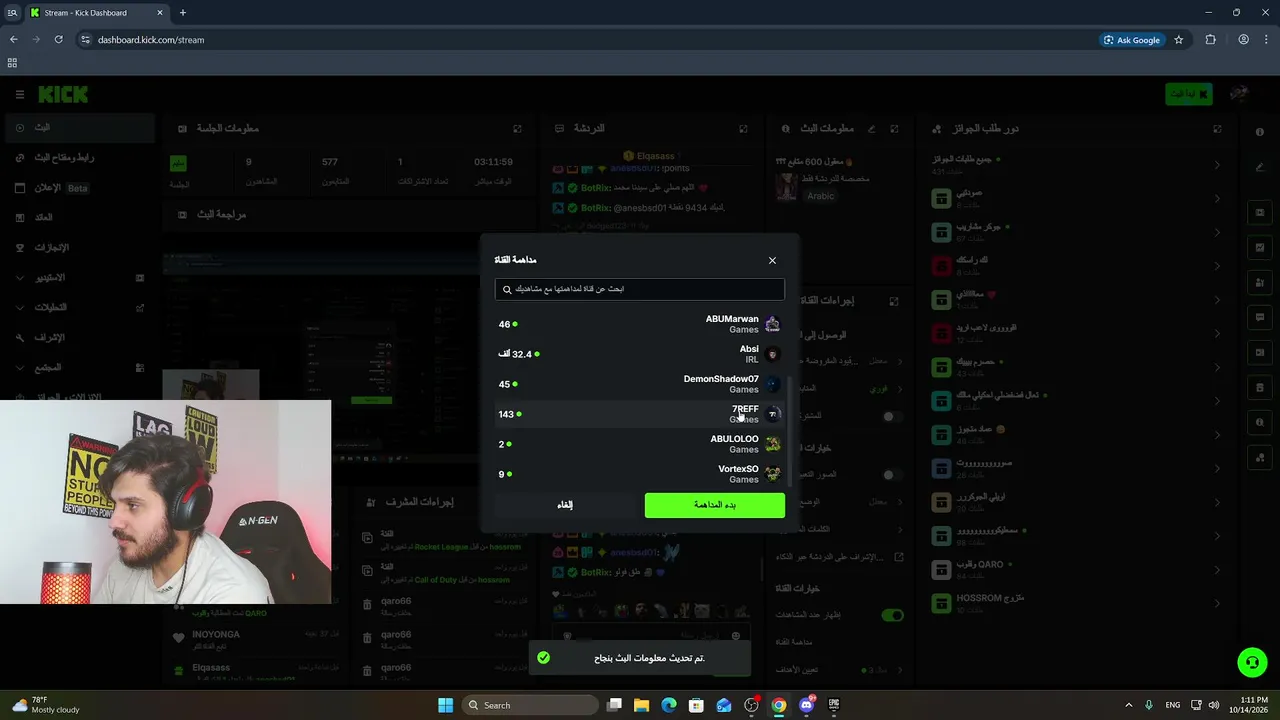Viewport: 1280px width, 720px height.
Task: Expand the stream info panel
Action: point(894,129)
